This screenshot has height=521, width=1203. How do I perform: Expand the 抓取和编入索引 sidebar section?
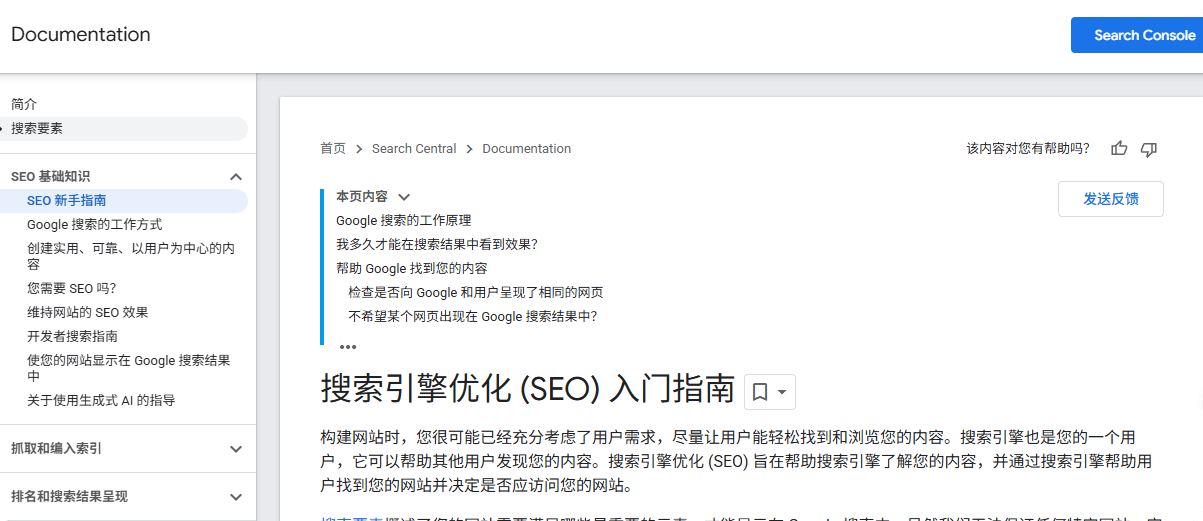tap(236, 449)
